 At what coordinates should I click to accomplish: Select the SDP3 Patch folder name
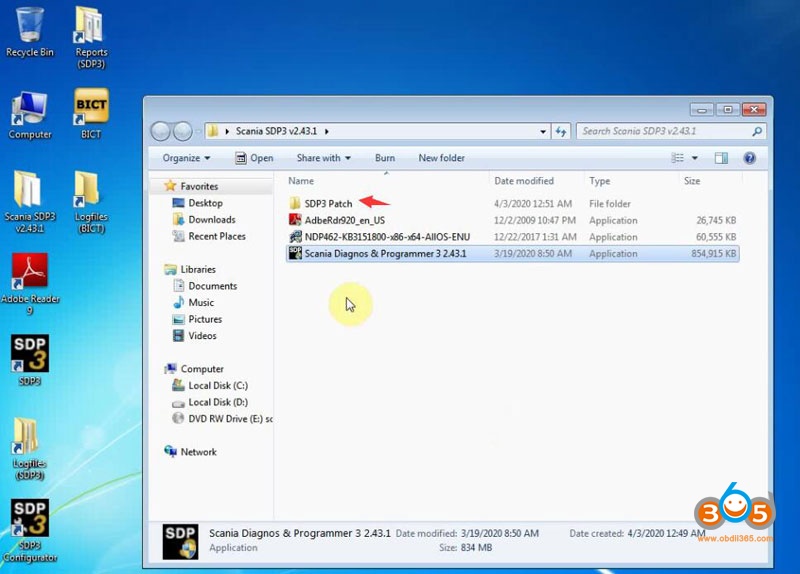click(328, 204)
